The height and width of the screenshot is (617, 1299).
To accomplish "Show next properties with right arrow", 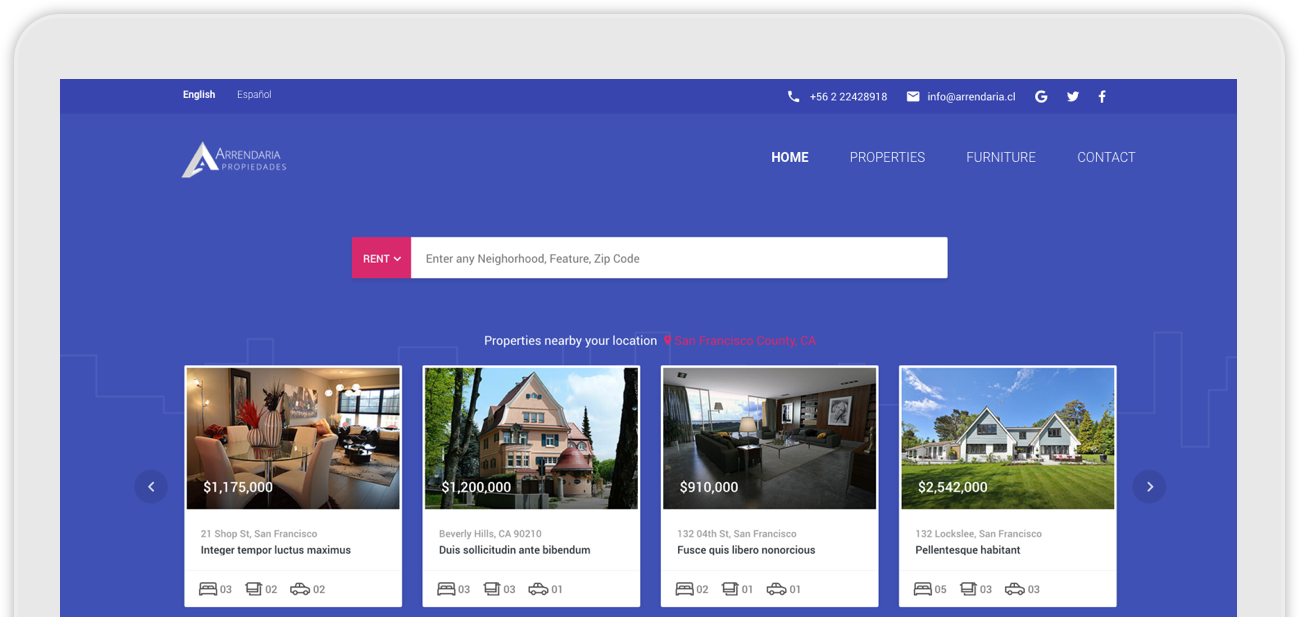I will [1149, 487].
